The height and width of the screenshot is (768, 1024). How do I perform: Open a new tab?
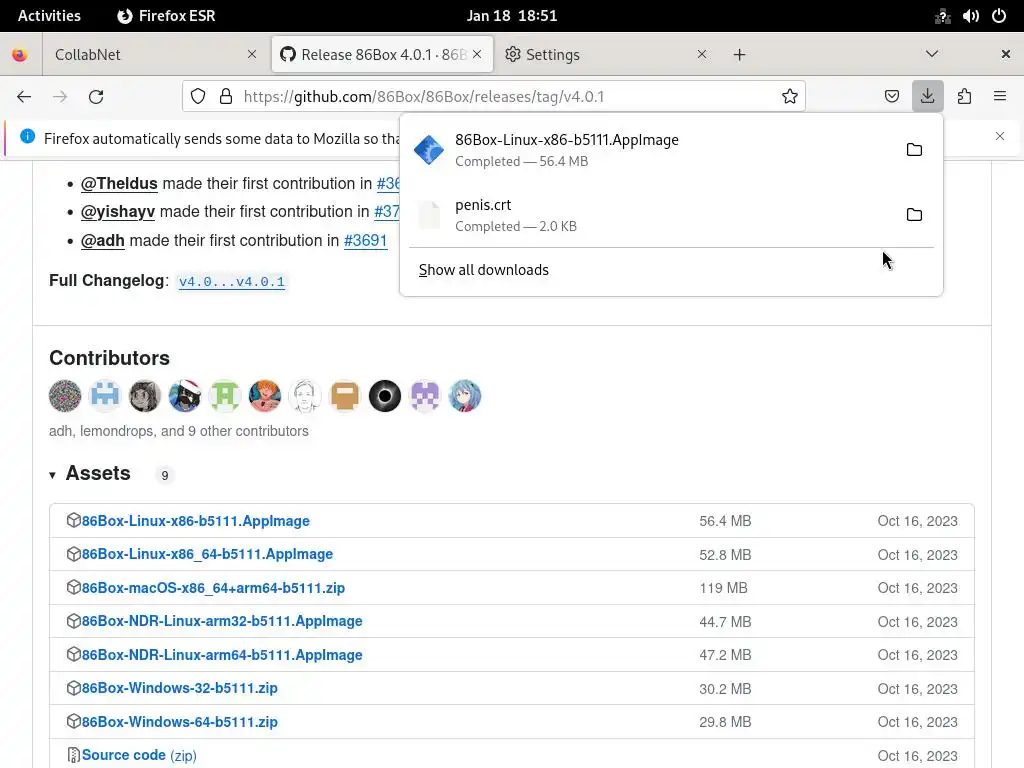click(x=739, y=55)
